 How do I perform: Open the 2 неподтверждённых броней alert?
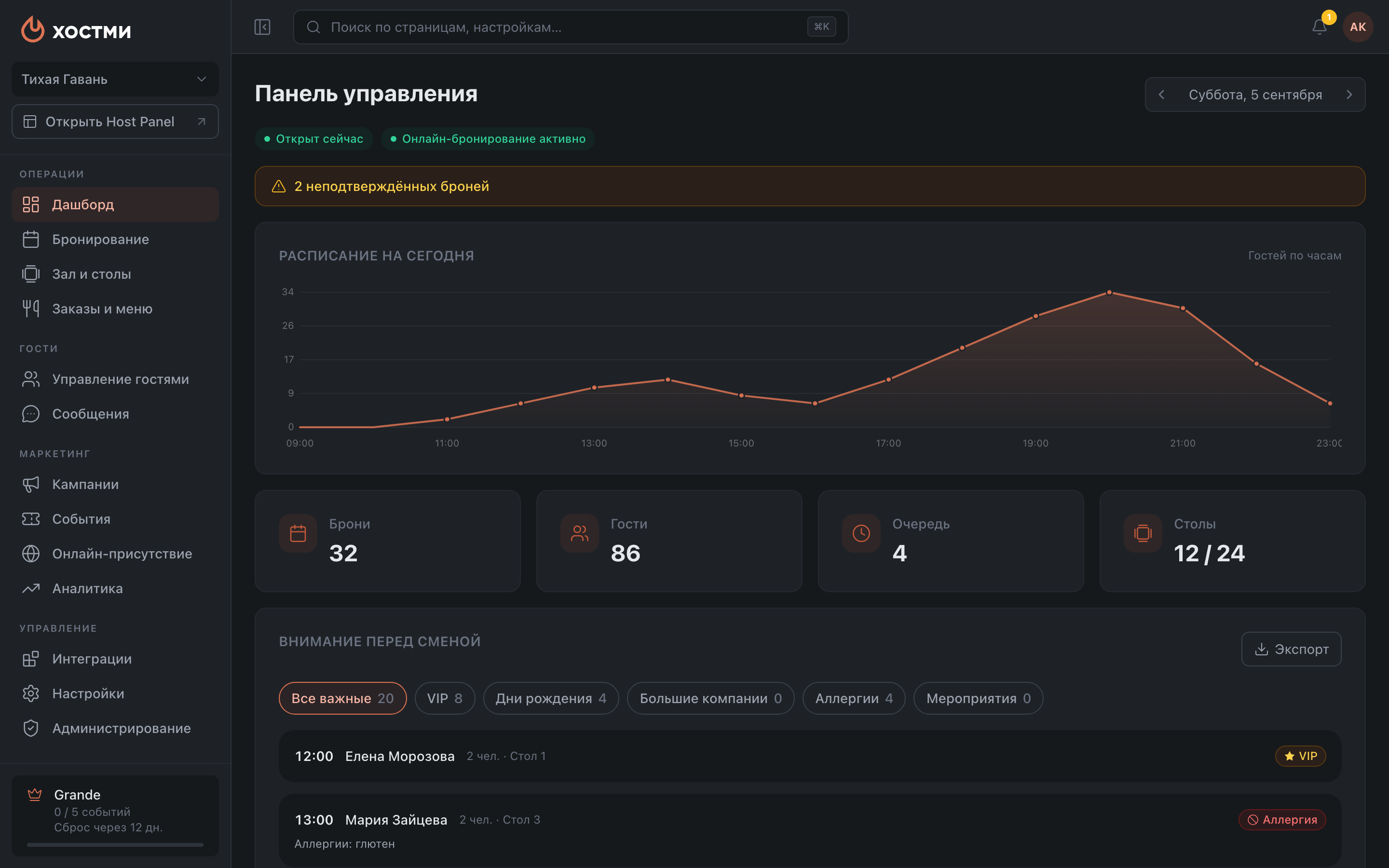(x=810, y=186)
